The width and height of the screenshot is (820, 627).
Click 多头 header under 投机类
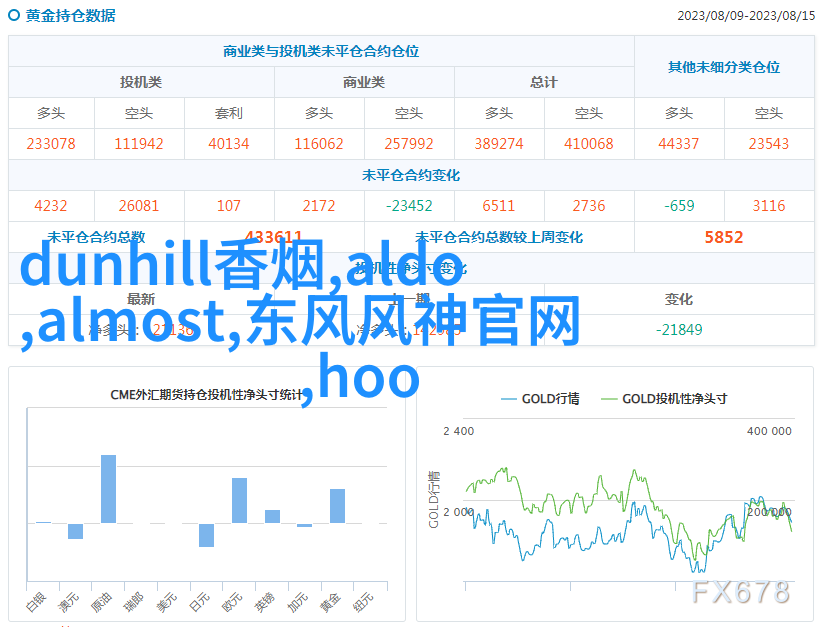click(51, 113)
